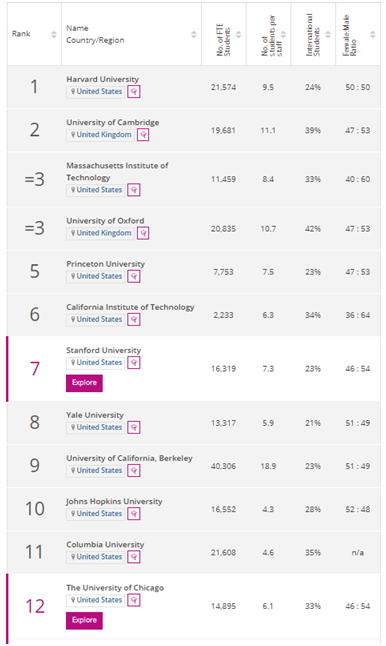Click the pink icon in the Massachusetts Institute of Technology row
This screenshot has width=386, height=646.
click(x=134, y=190)
